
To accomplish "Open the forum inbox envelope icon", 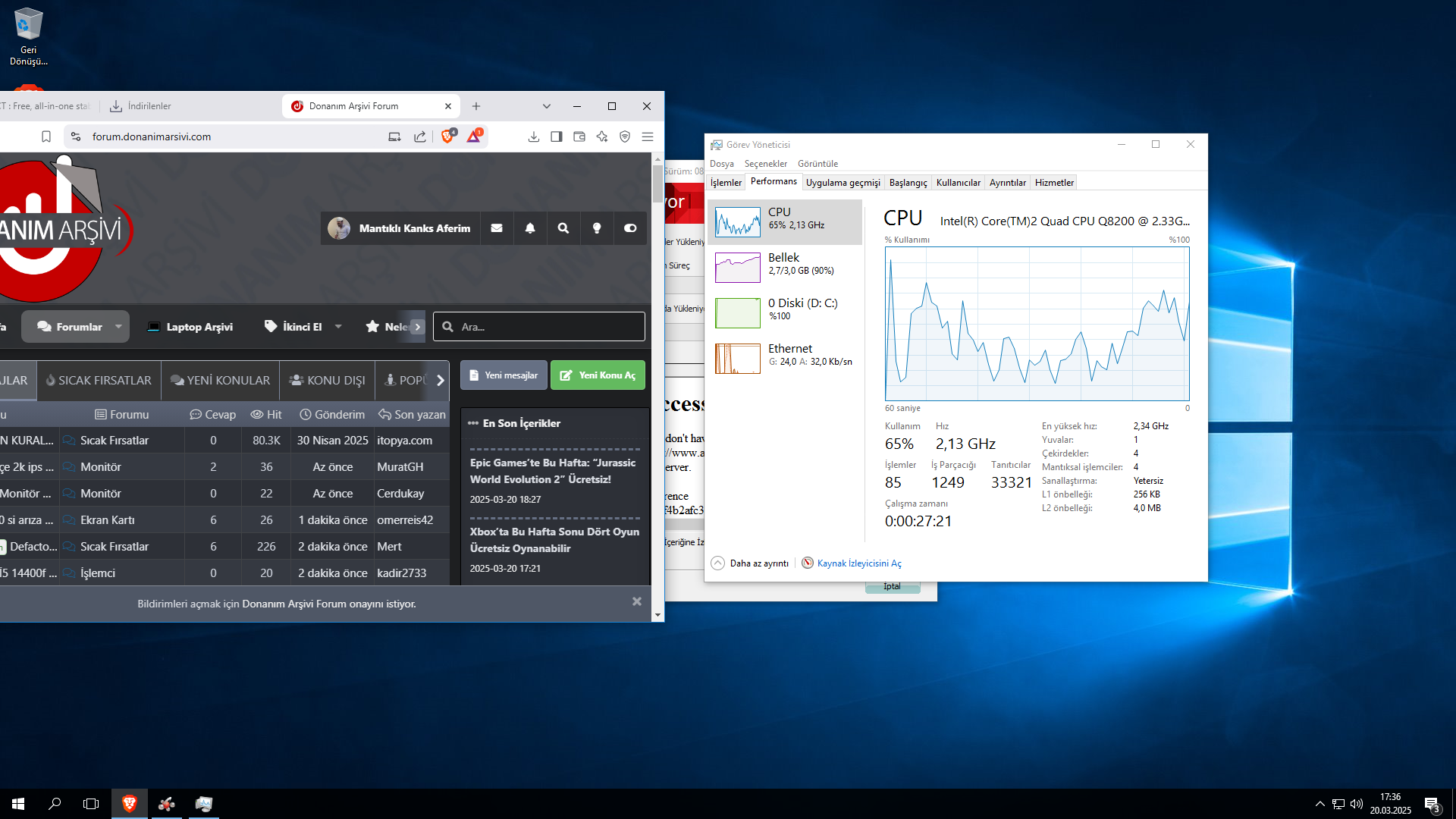I will pyautogui.click(x=497, y=228).
